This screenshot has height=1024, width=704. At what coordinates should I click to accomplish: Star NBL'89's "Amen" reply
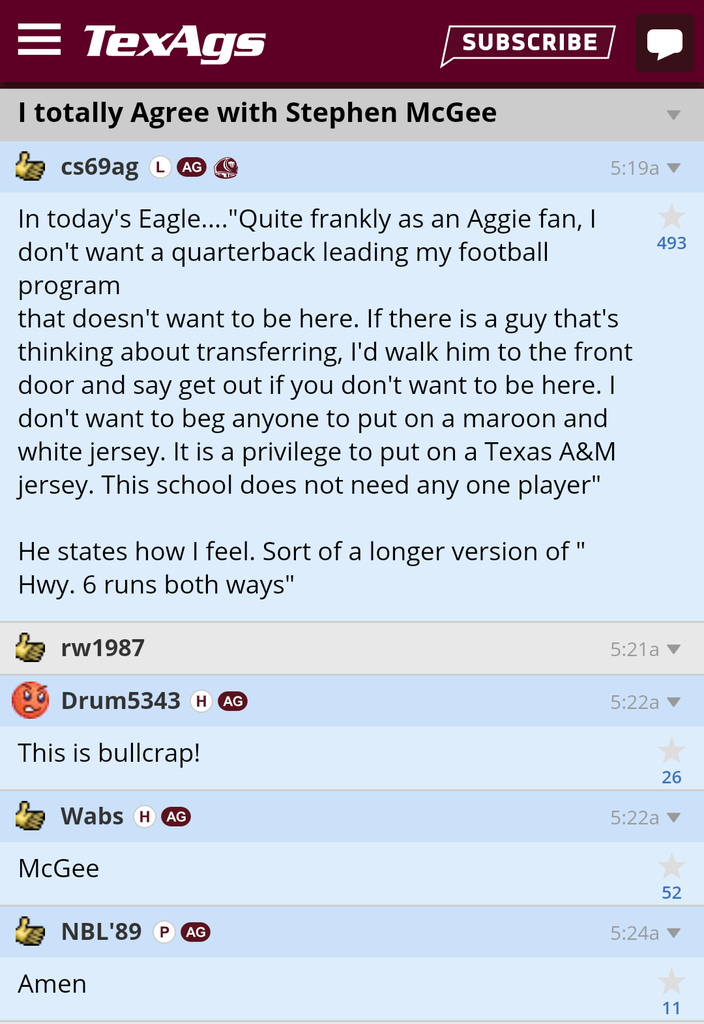pos(671,982)
